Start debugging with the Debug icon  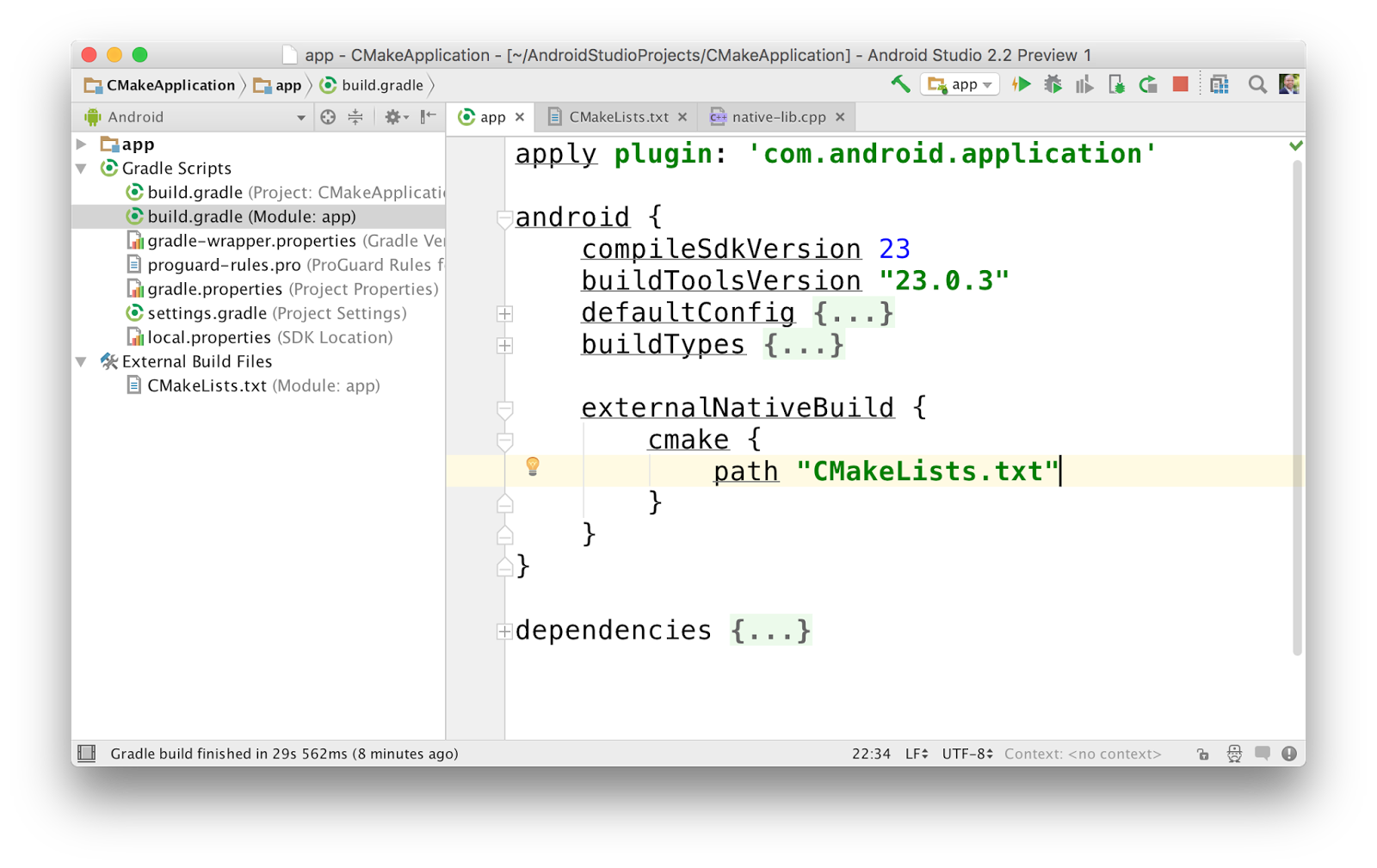[1053, 84]
